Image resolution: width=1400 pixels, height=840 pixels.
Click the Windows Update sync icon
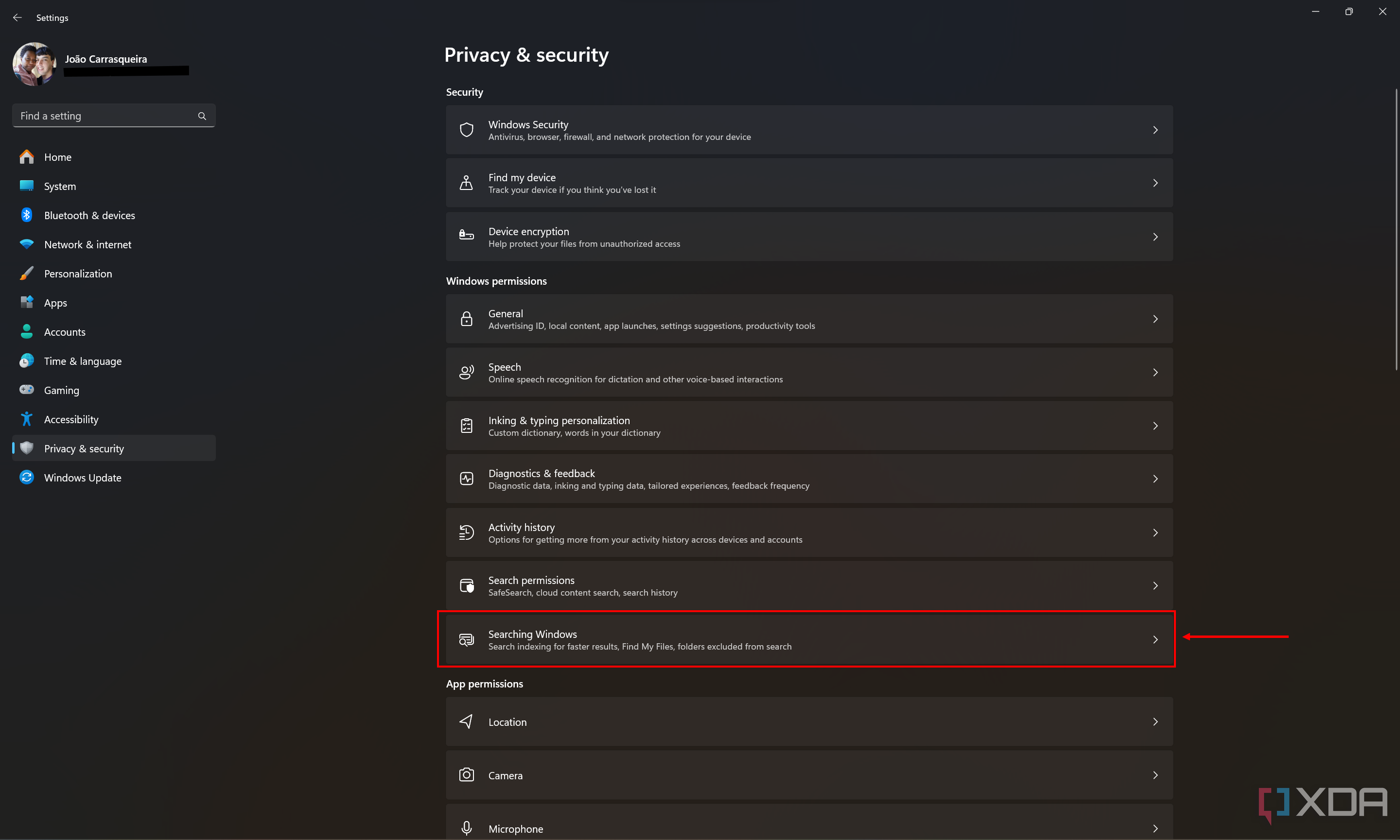(x=27, y=477)
